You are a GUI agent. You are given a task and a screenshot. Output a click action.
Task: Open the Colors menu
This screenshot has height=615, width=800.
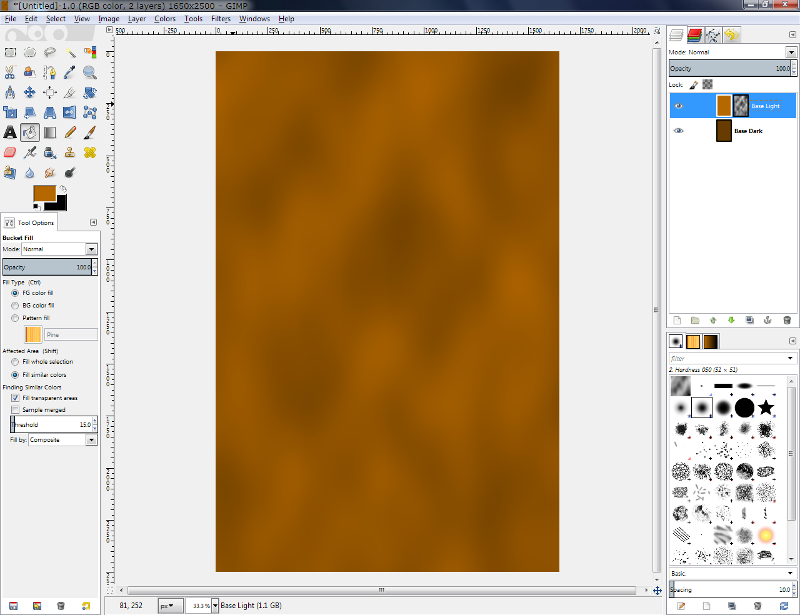165,18
